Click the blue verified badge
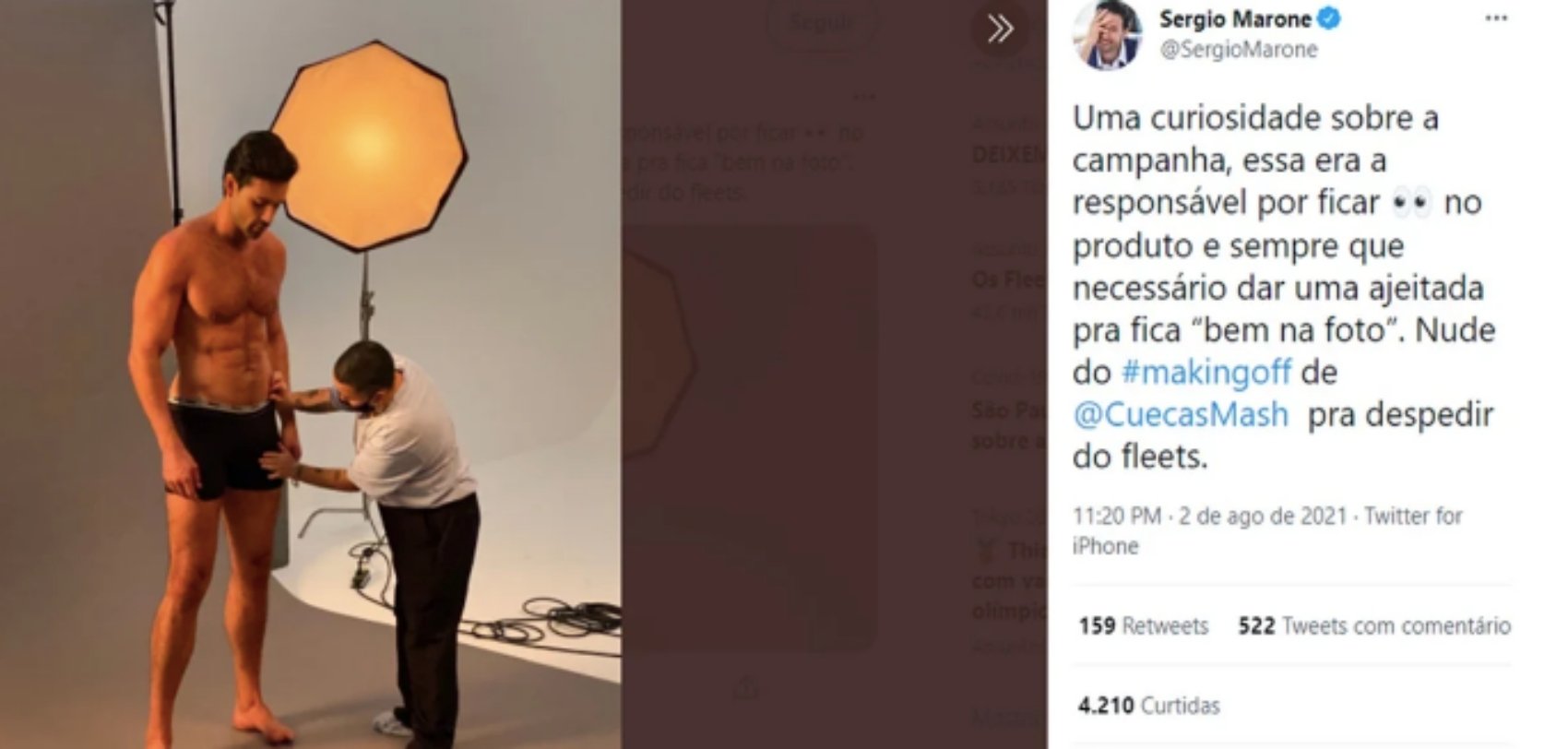The image size is (1568, 749). [1329, 18]
